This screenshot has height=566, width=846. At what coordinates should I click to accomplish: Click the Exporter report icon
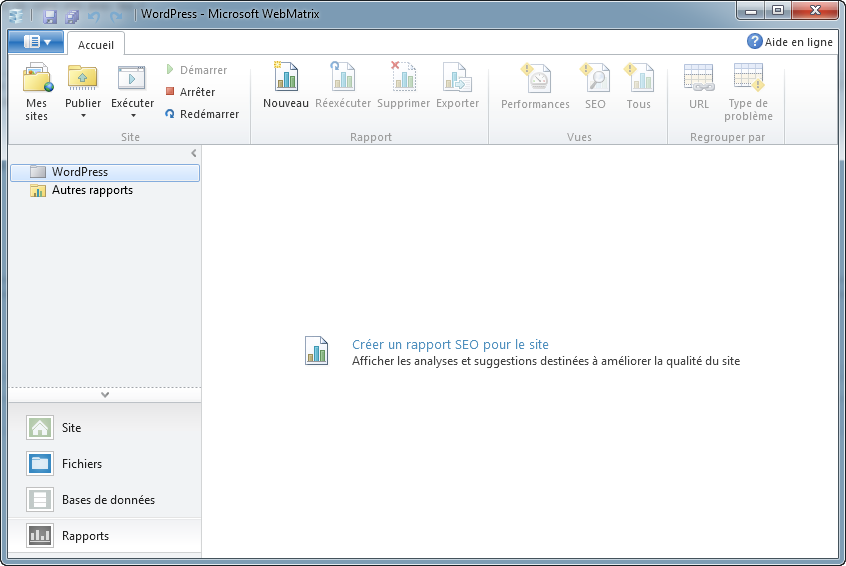tap(457, 76)
